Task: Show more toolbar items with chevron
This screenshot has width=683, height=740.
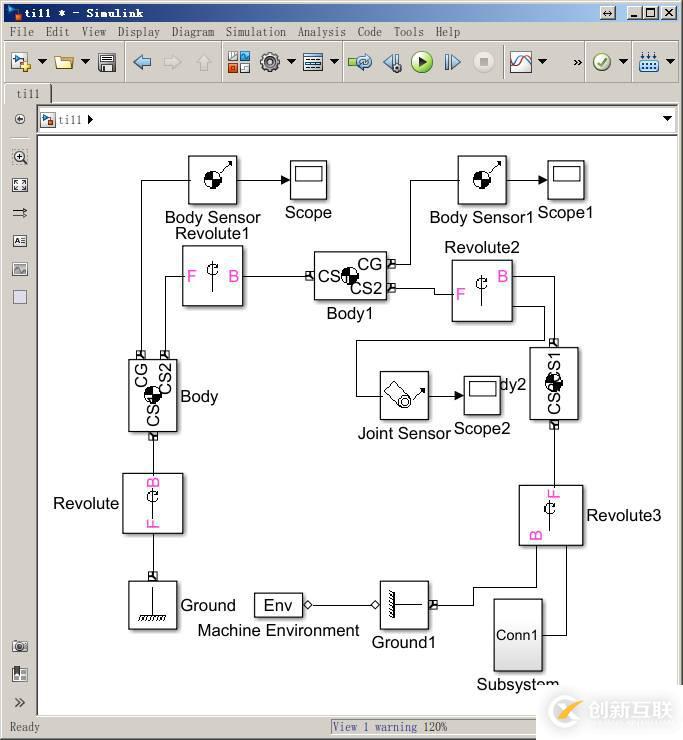Action: (577, 62)
